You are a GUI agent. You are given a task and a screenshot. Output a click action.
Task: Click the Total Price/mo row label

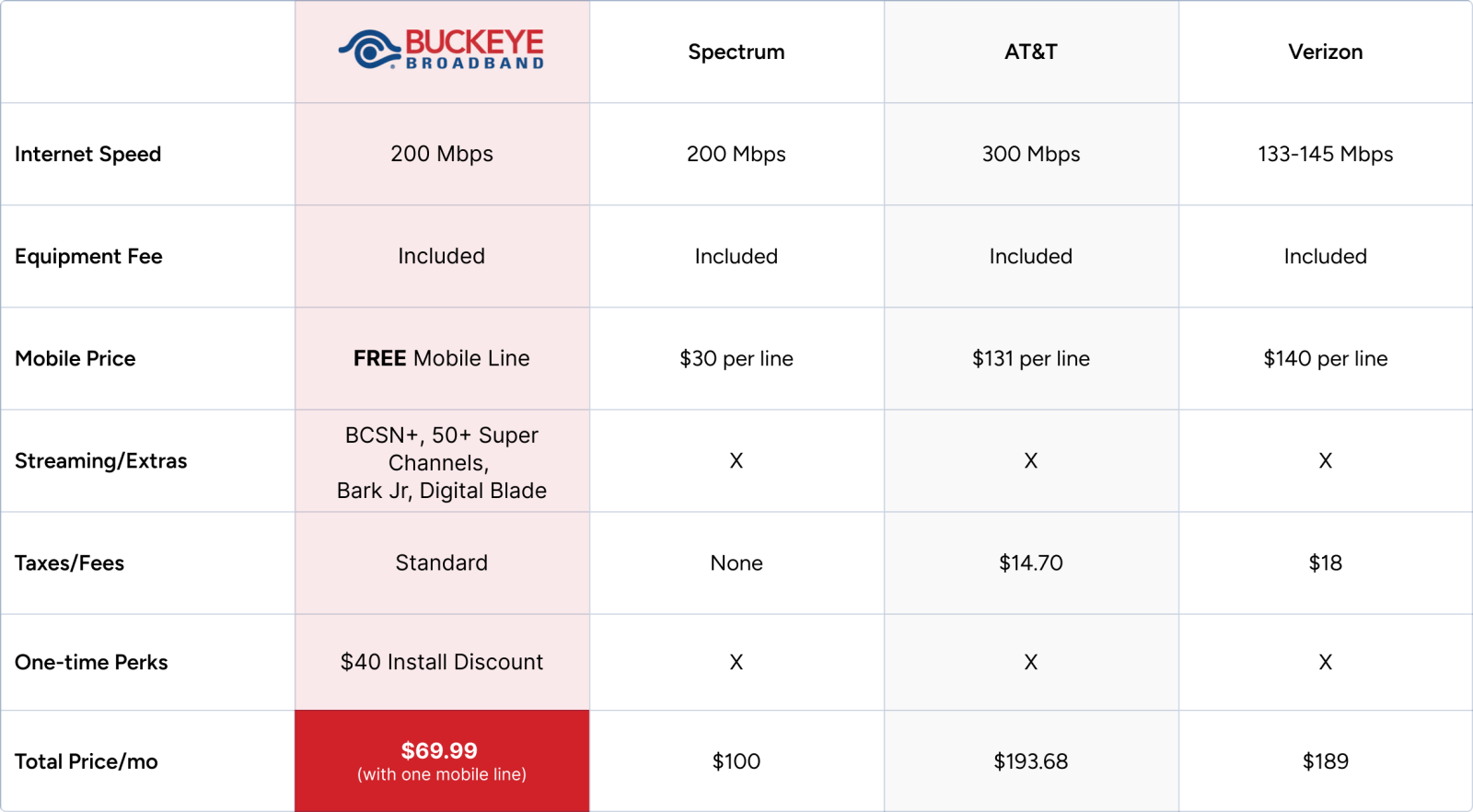pyautogui.click(x=87, y=761)
